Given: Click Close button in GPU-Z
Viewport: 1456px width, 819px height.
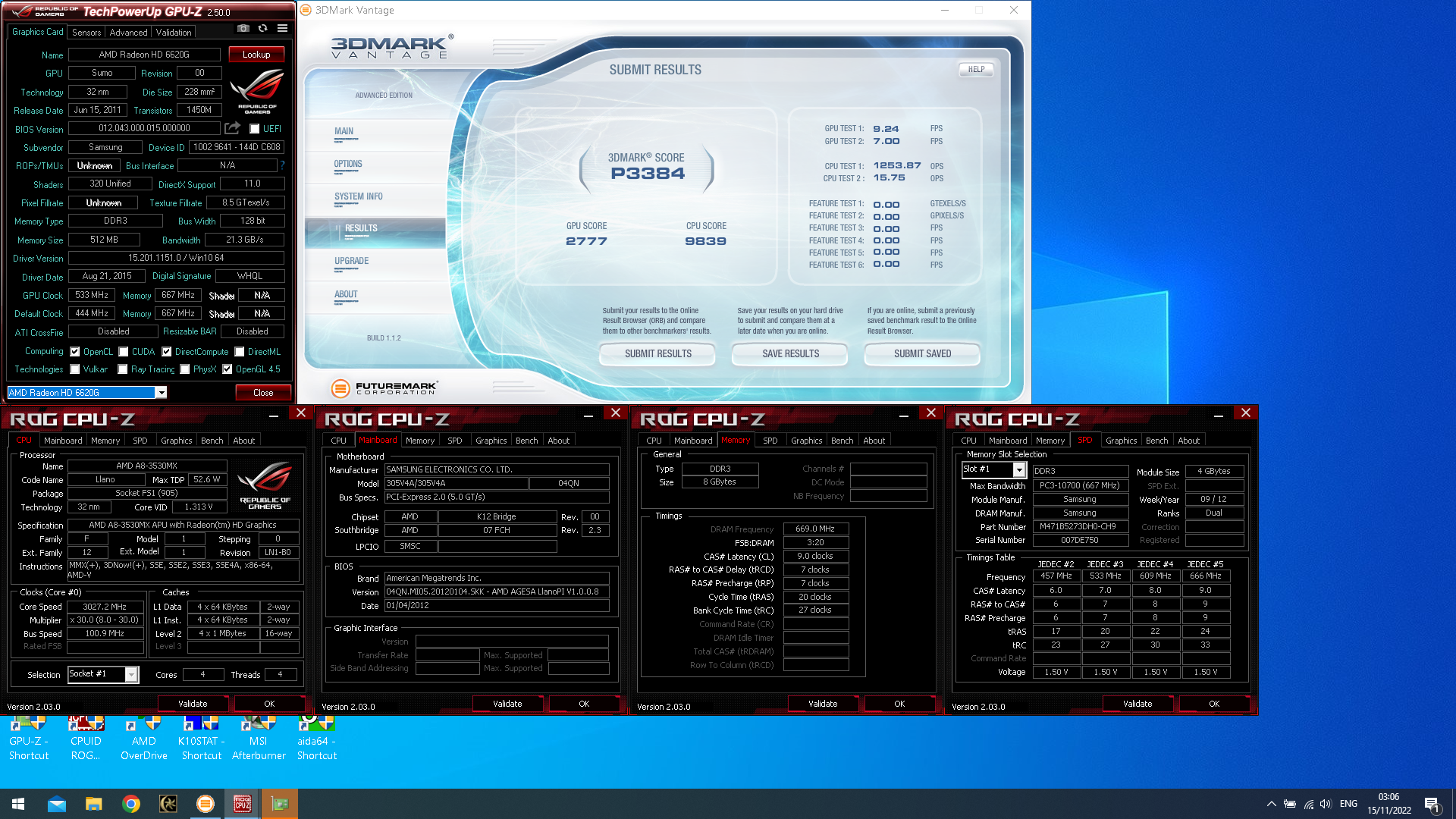Looking at the screenshot, I should pos(263,392).
